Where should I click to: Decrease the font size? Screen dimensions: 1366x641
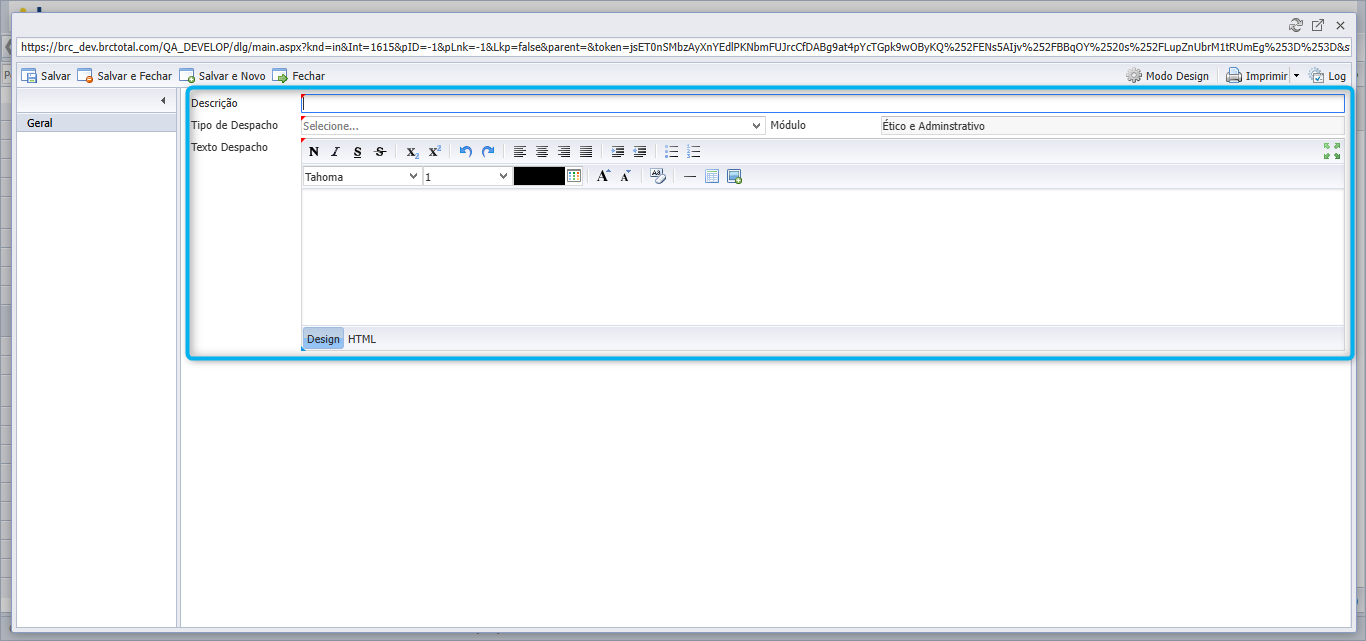click(x=625, y=176)
